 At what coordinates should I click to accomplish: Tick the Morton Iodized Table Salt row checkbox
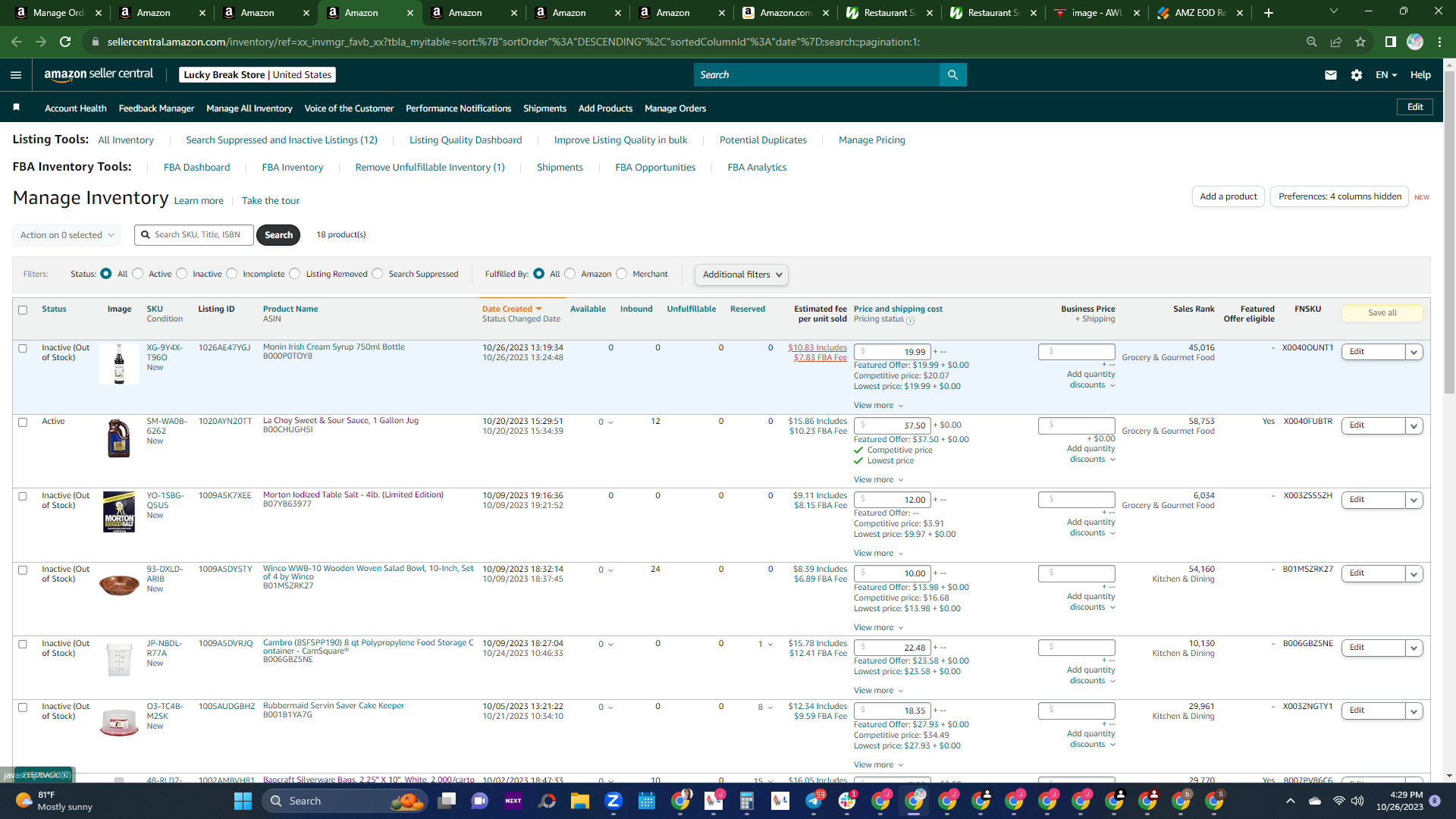coord(23,497)
